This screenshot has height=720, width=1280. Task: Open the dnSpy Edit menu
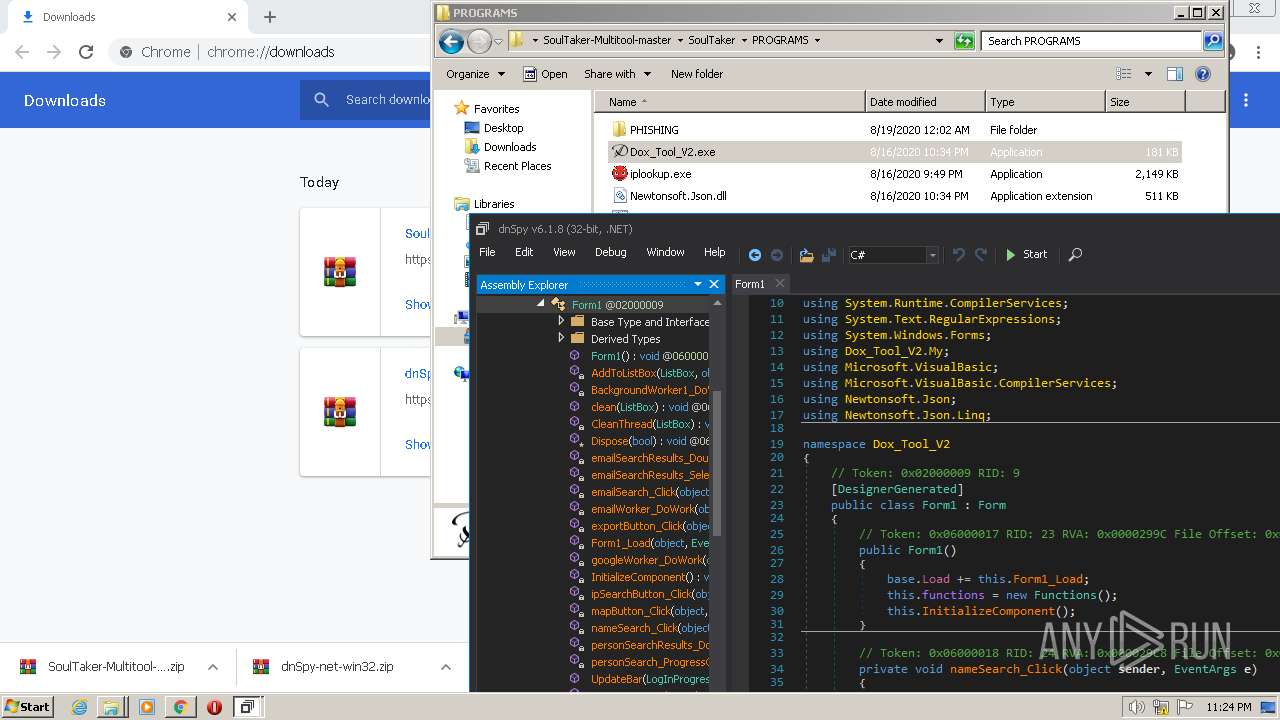(x=524, y=252)
